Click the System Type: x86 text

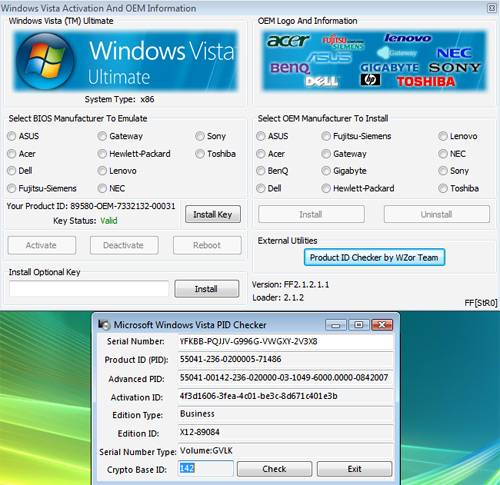coord(119,99)
